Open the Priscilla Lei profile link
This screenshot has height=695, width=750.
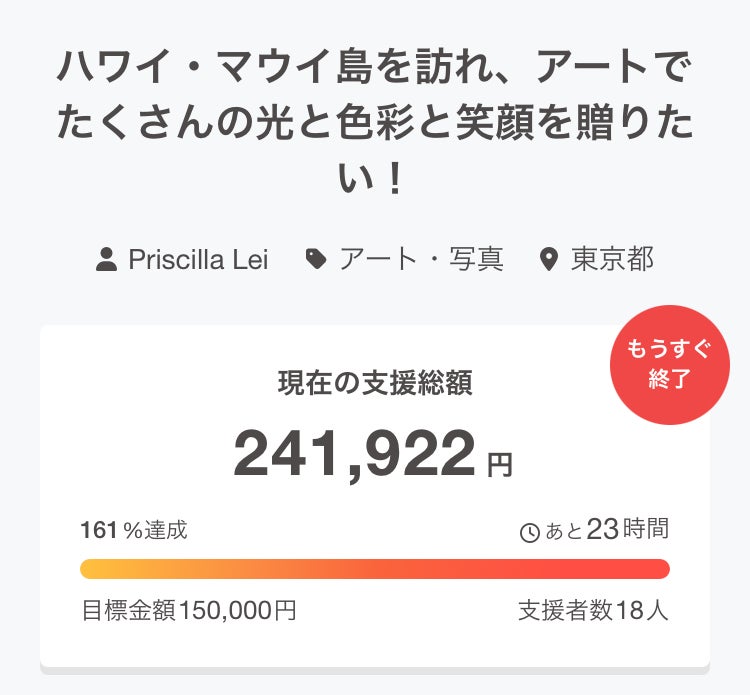point(198,260)
